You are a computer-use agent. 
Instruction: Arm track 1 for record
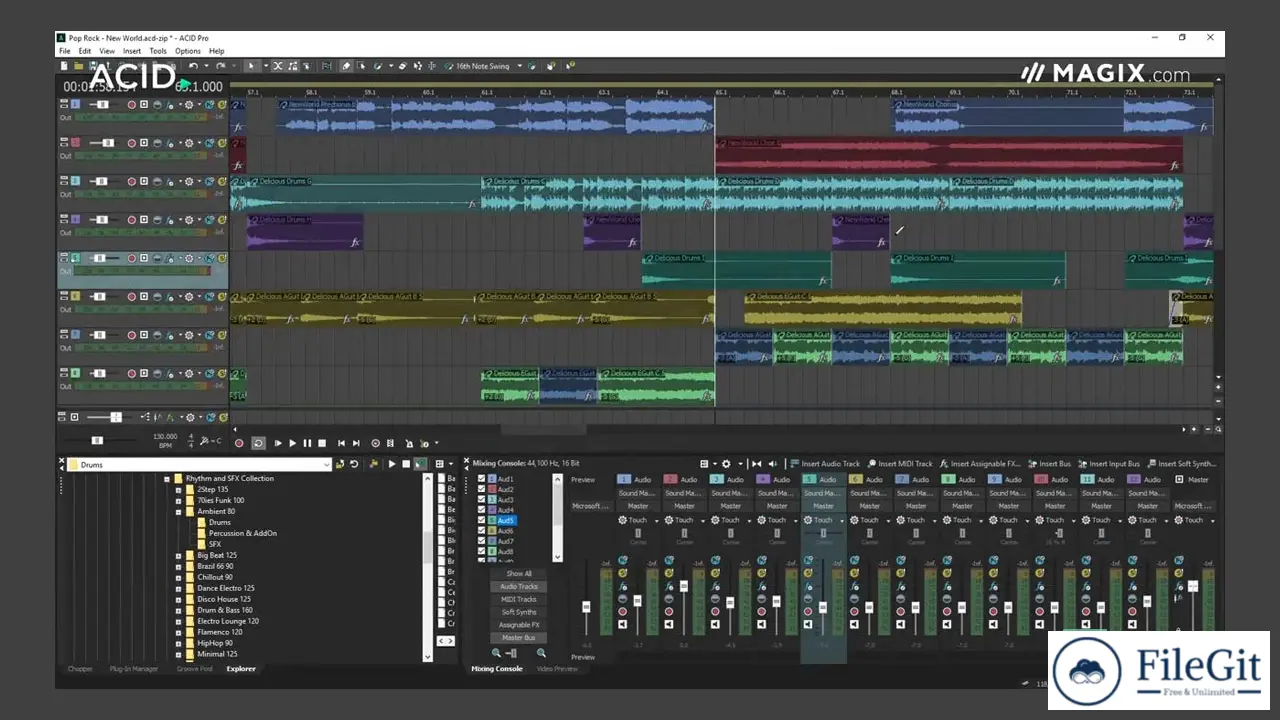(x=131, y=105)
